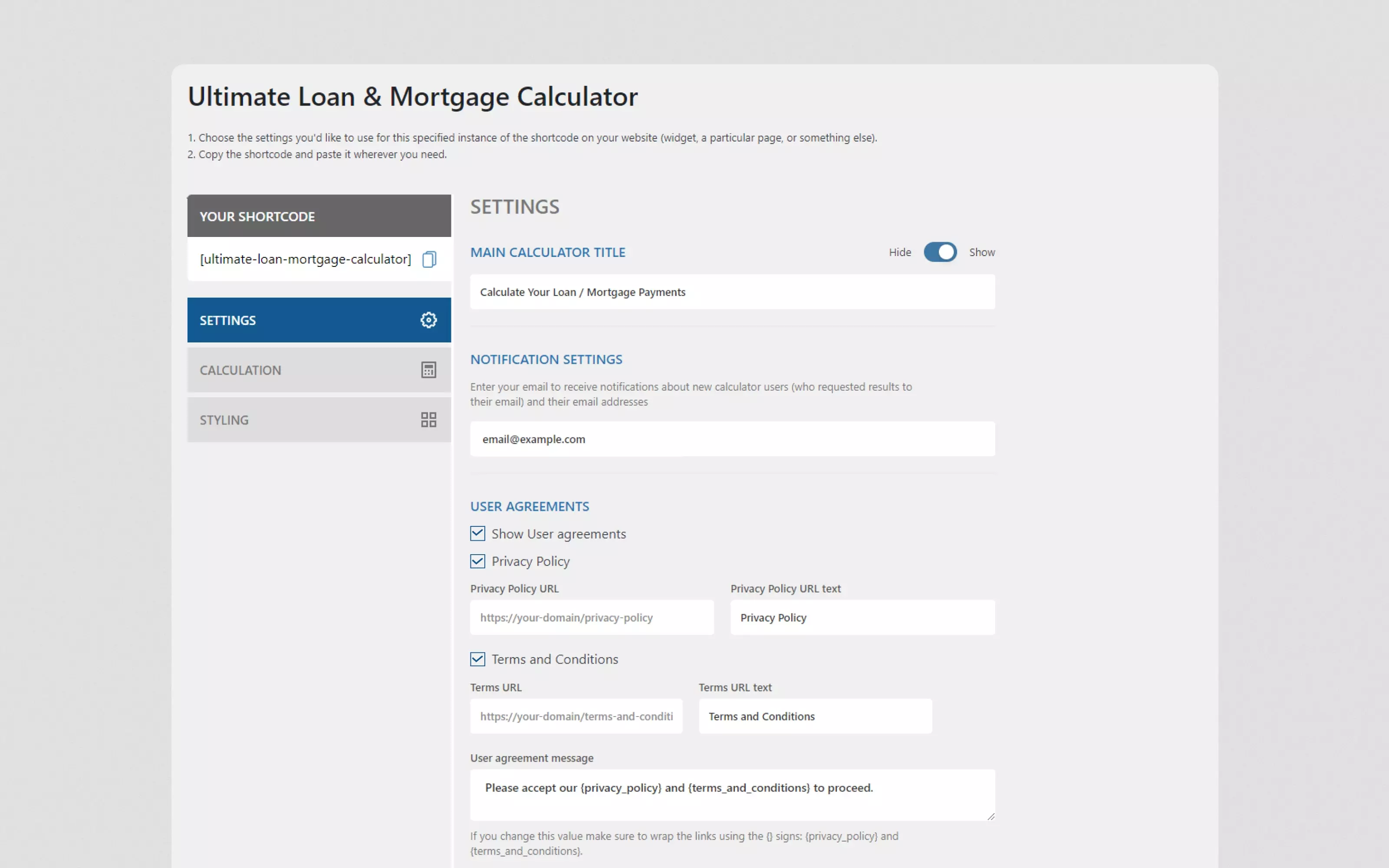
Task: Click the copy shortcode icon
Action: coord(429,259)
